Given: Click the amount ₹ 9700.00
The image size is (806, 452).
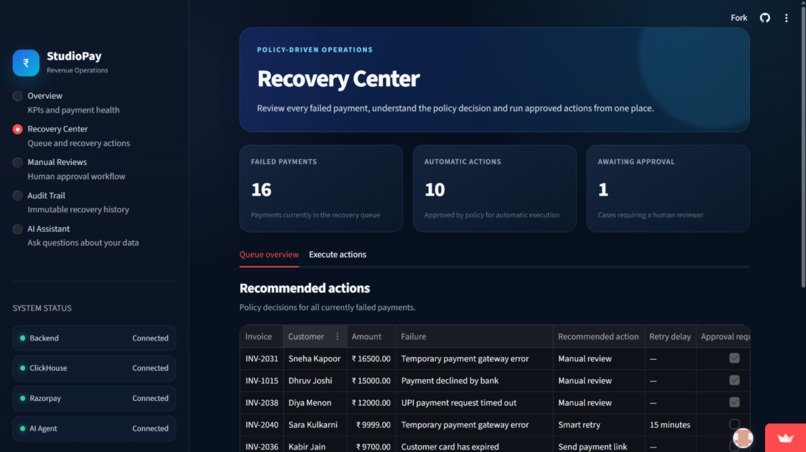Looking at the screenshot, I should pos(373,446).
